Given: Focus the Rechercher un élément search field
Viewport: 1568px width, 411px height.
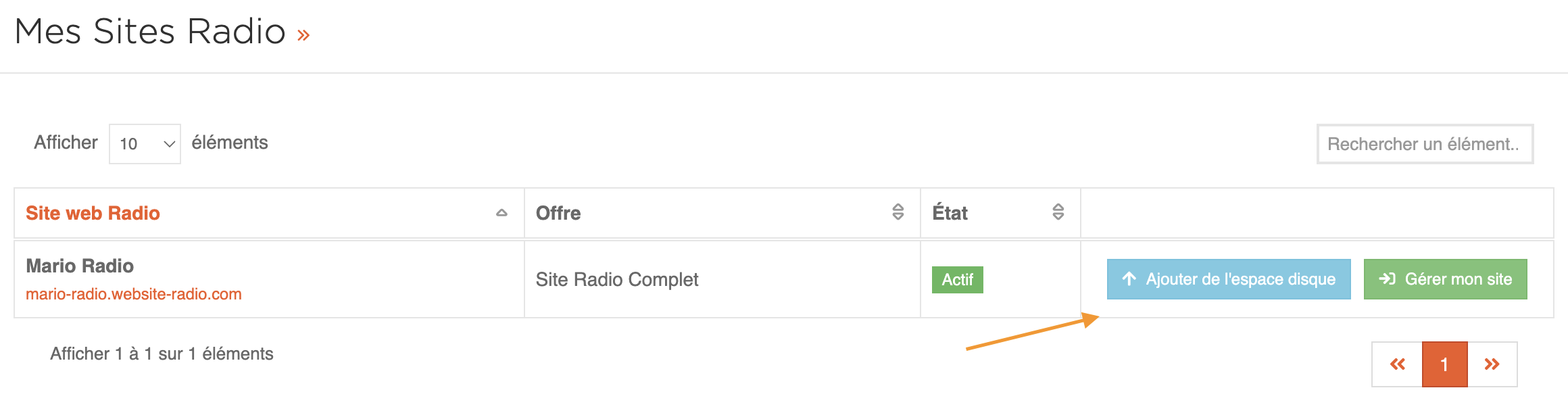Looking at the screenshot, I should click(x=1425, y=144).
